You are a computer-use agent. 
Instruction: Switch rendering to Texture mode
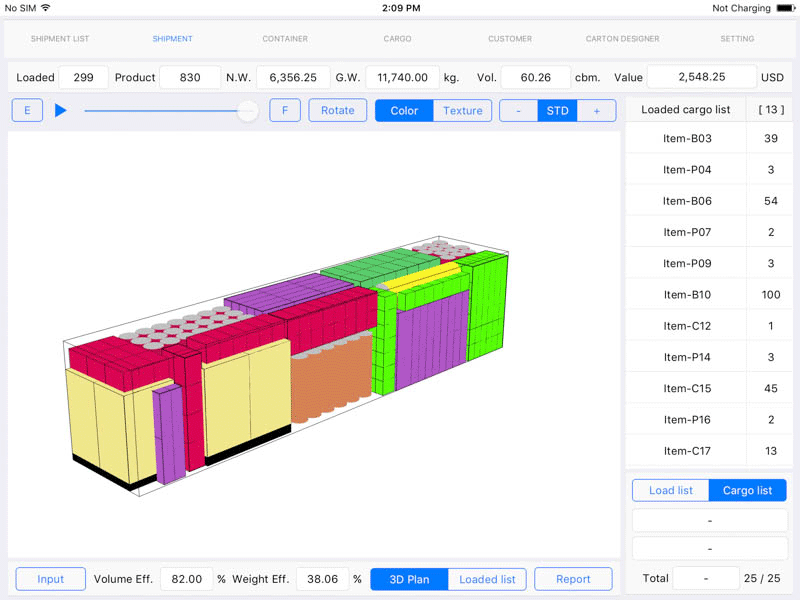(x=462, y=110)
